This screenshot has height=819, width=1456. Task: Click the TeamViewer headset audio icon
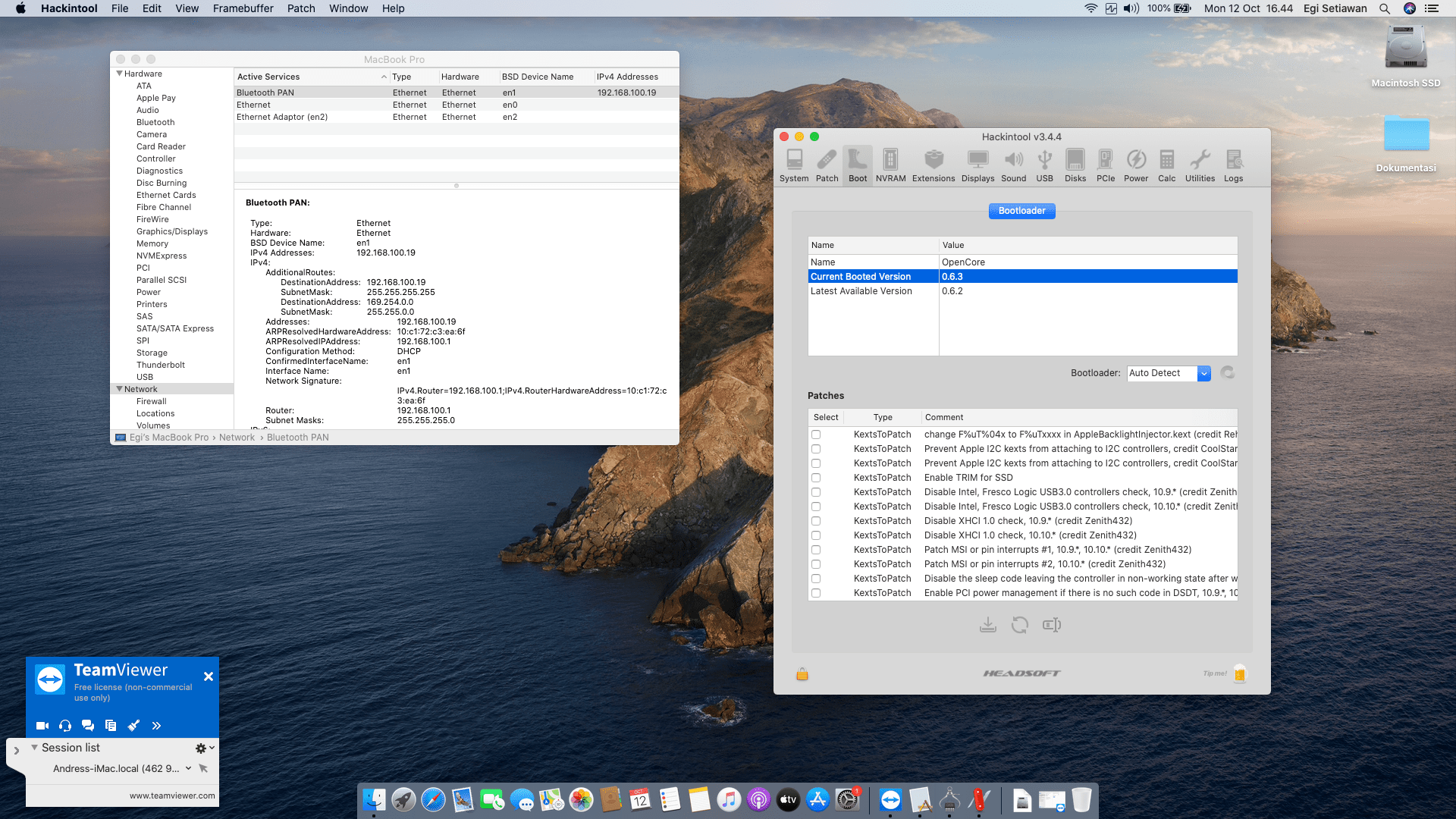click(65, 726)
